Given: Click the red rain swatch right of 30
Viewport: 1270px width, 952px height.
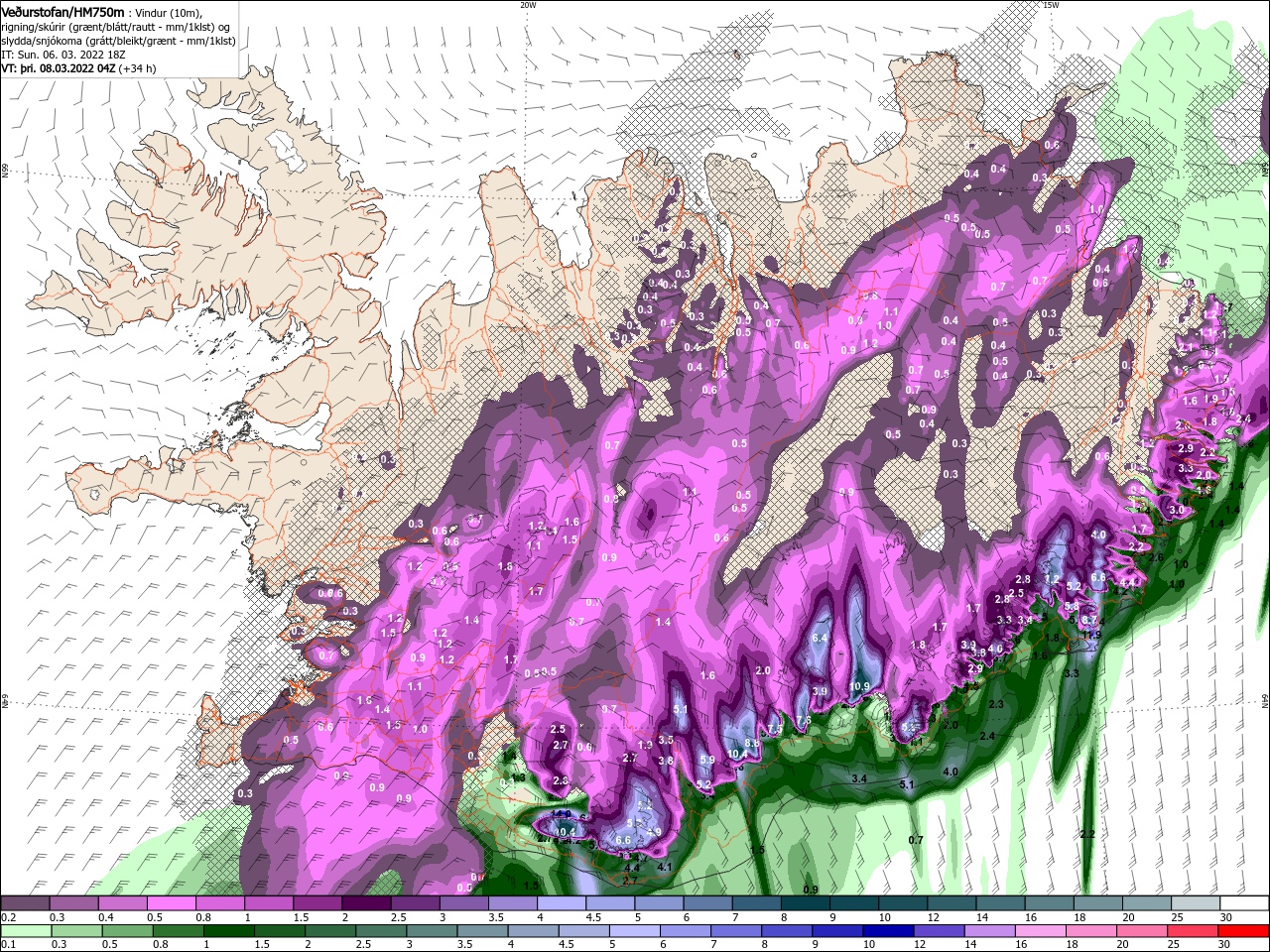Looking at the screenshot, I should click(1242, 931).
